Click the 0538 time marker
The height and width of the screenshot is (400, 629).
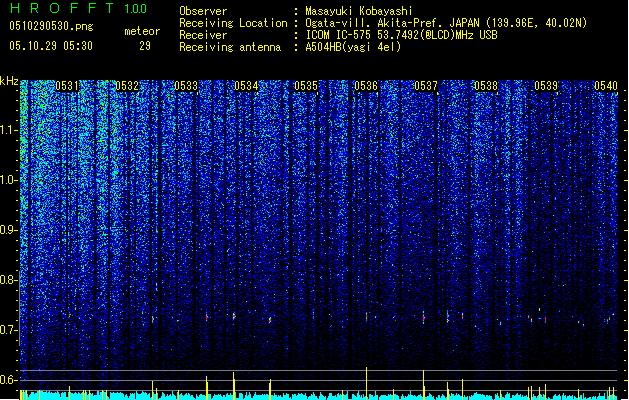pyautogui.click(x=486, y=86)
